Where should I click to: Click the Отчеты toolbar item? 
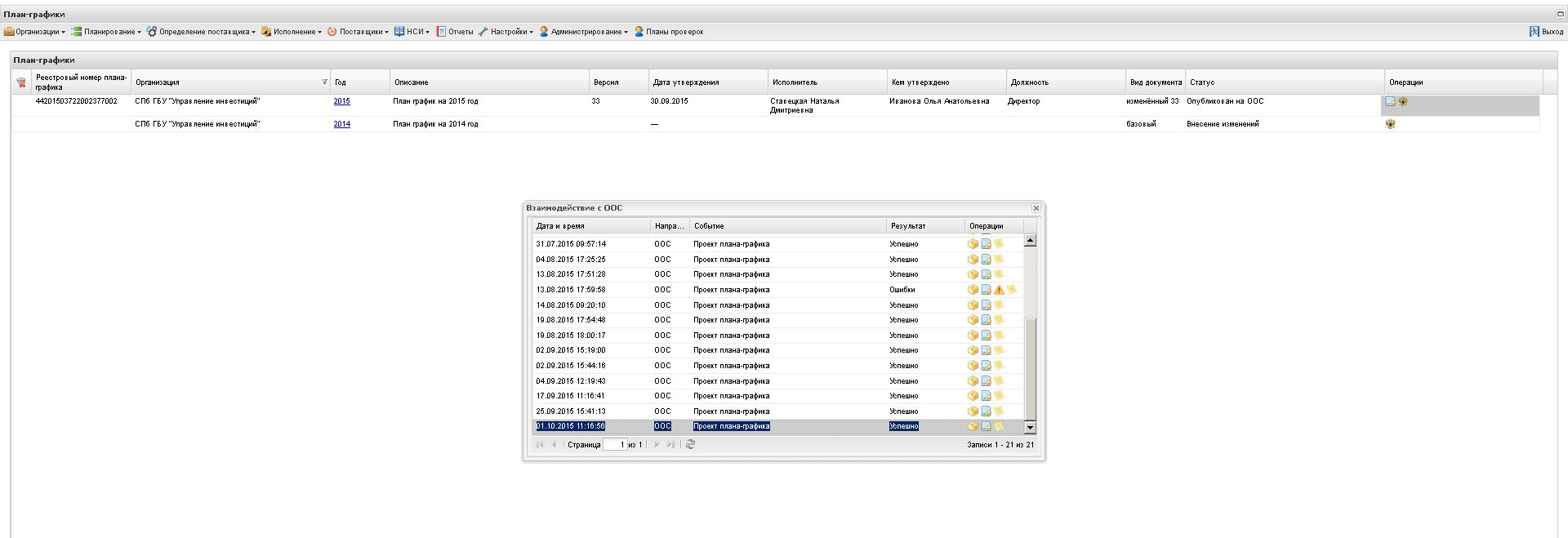point(455,32)
